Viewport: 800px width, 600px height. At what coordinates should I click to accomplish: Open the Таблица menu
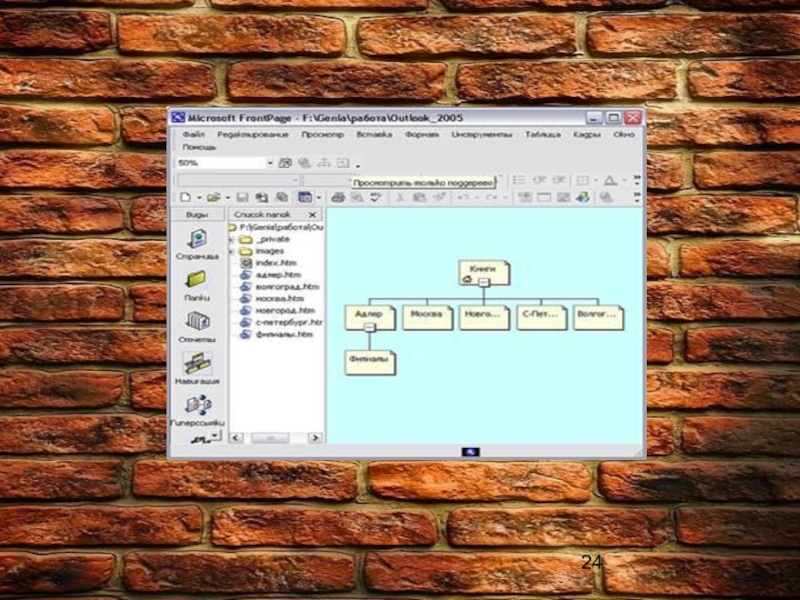click(543, 135)
